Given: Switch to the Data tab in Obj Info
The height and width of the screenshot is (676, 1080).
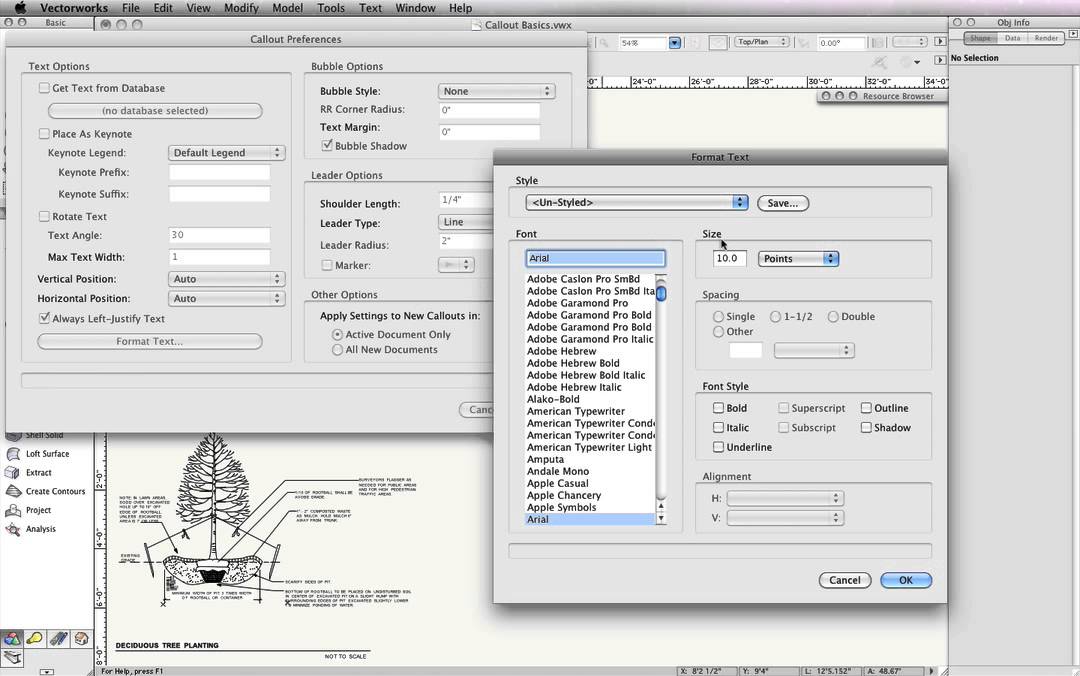Looking at the screenshot, I should 1012,38.
